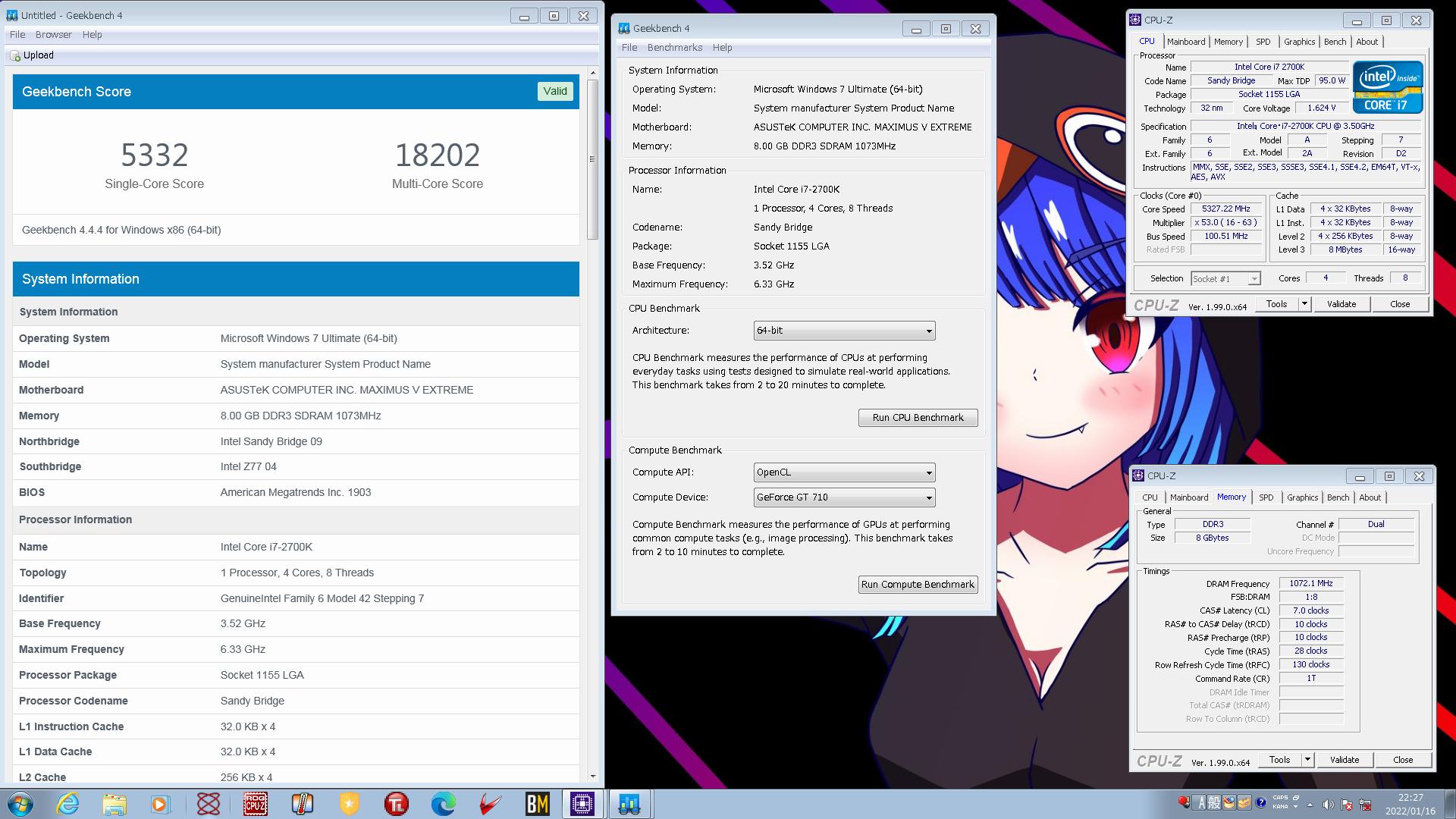
Task: Open the Windows Start orb
Action: point(20,804)
